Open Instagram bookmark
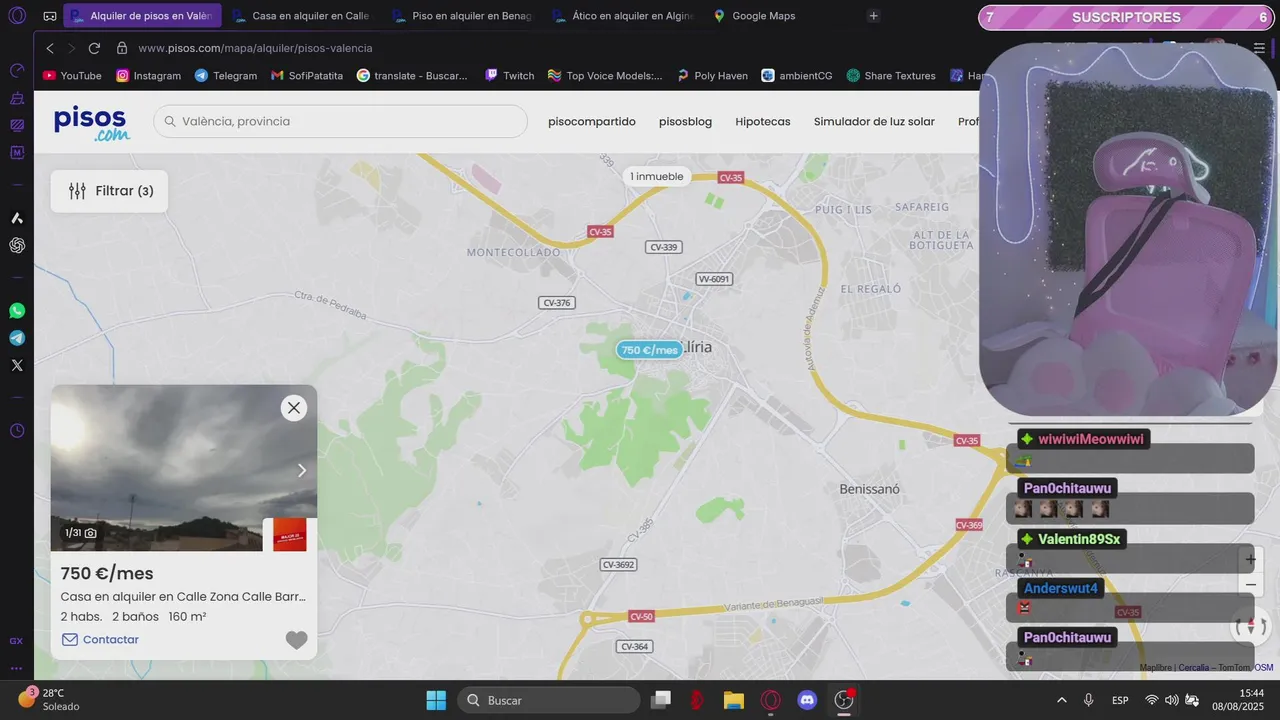The height and width of the screenshot is (720, 1280). pyautogui.click(x=149, y=76)
